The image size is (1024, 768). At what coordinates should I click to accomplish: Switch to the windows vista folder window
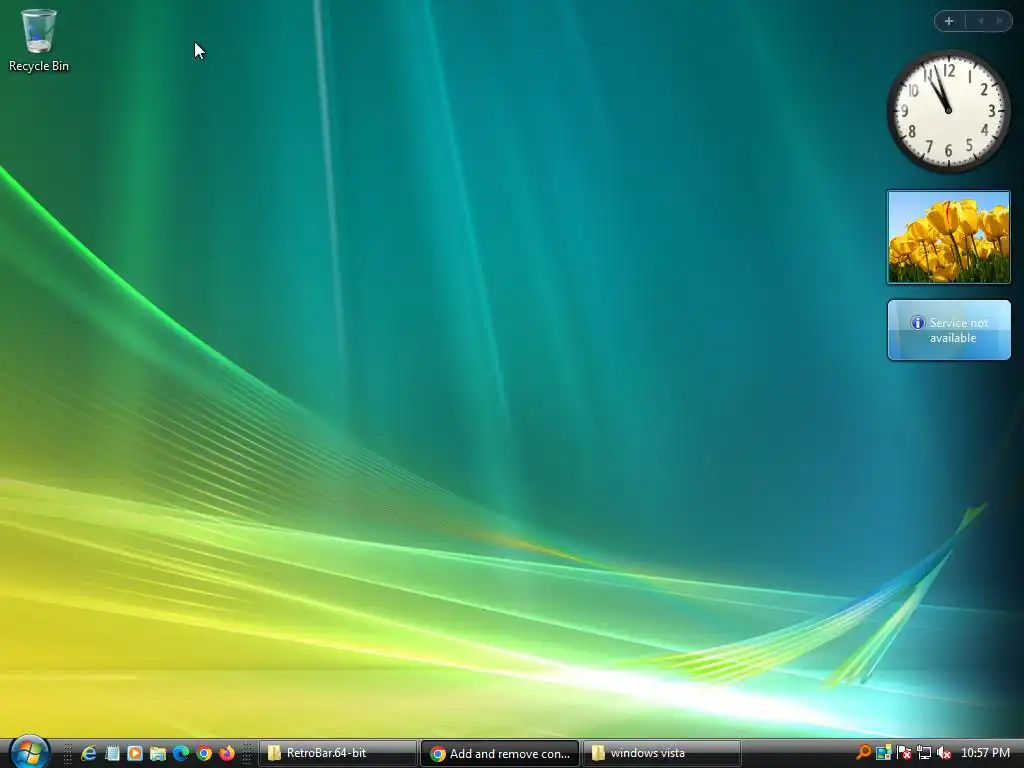661,753
